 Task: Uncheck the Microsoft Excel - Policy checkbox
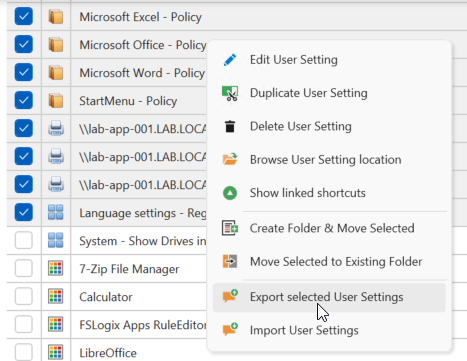24,16
